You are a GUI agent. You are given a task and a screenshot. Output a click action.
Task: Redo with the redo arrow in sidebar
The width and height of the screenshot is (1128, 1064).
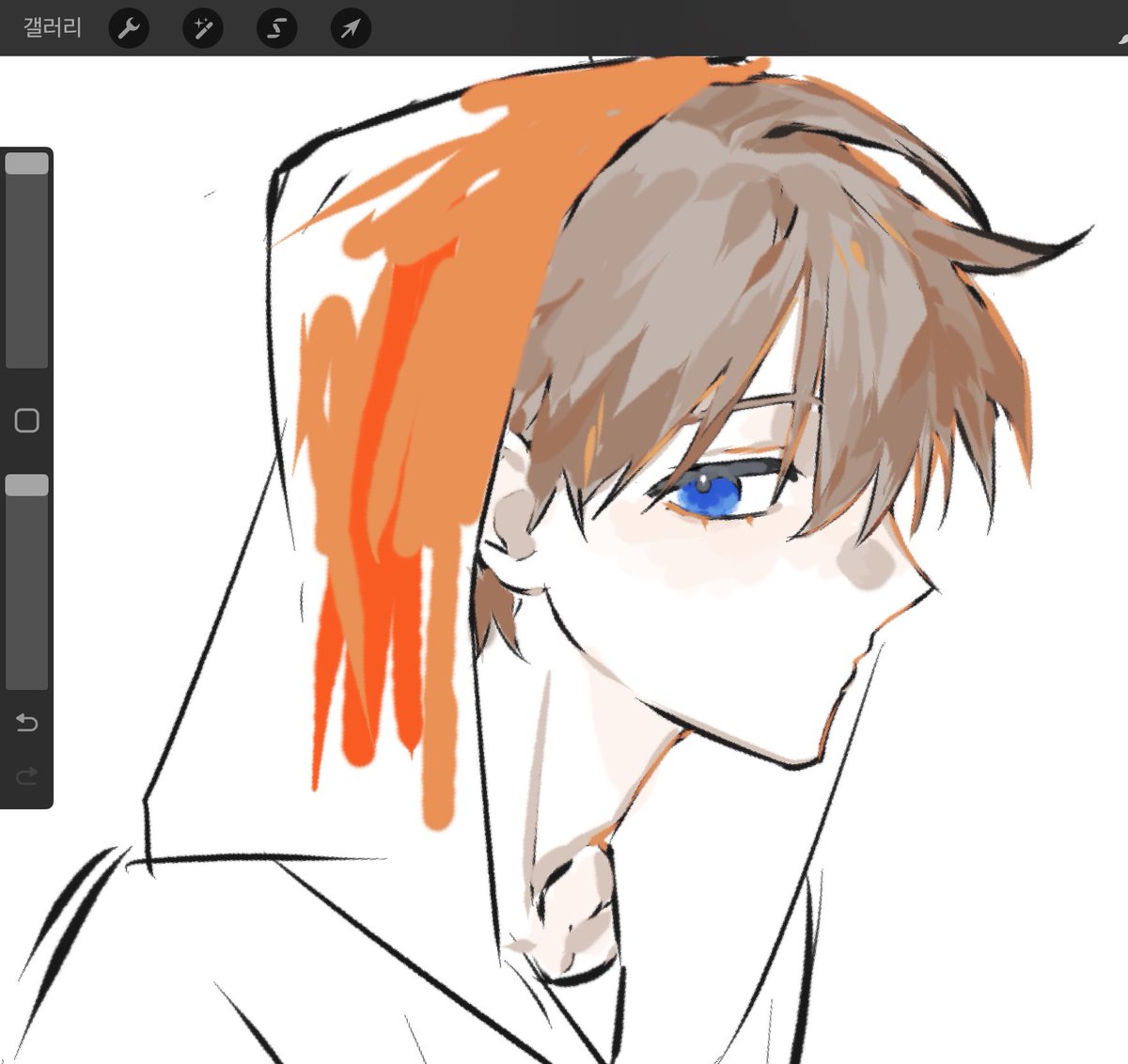[x=26, y=775]
